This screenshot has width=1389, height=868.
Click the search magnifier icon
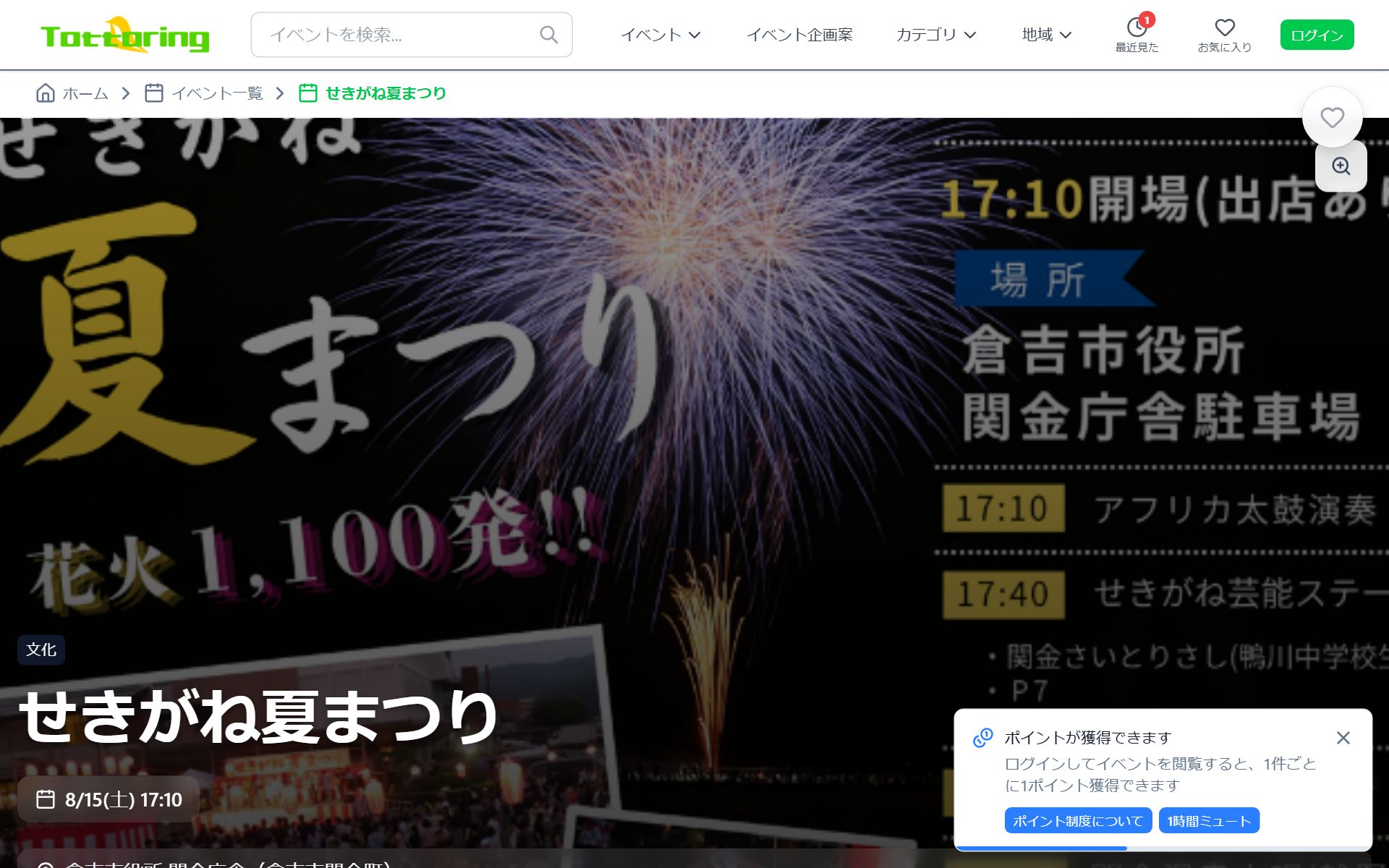pyautogui.click(x=549, y=35)
